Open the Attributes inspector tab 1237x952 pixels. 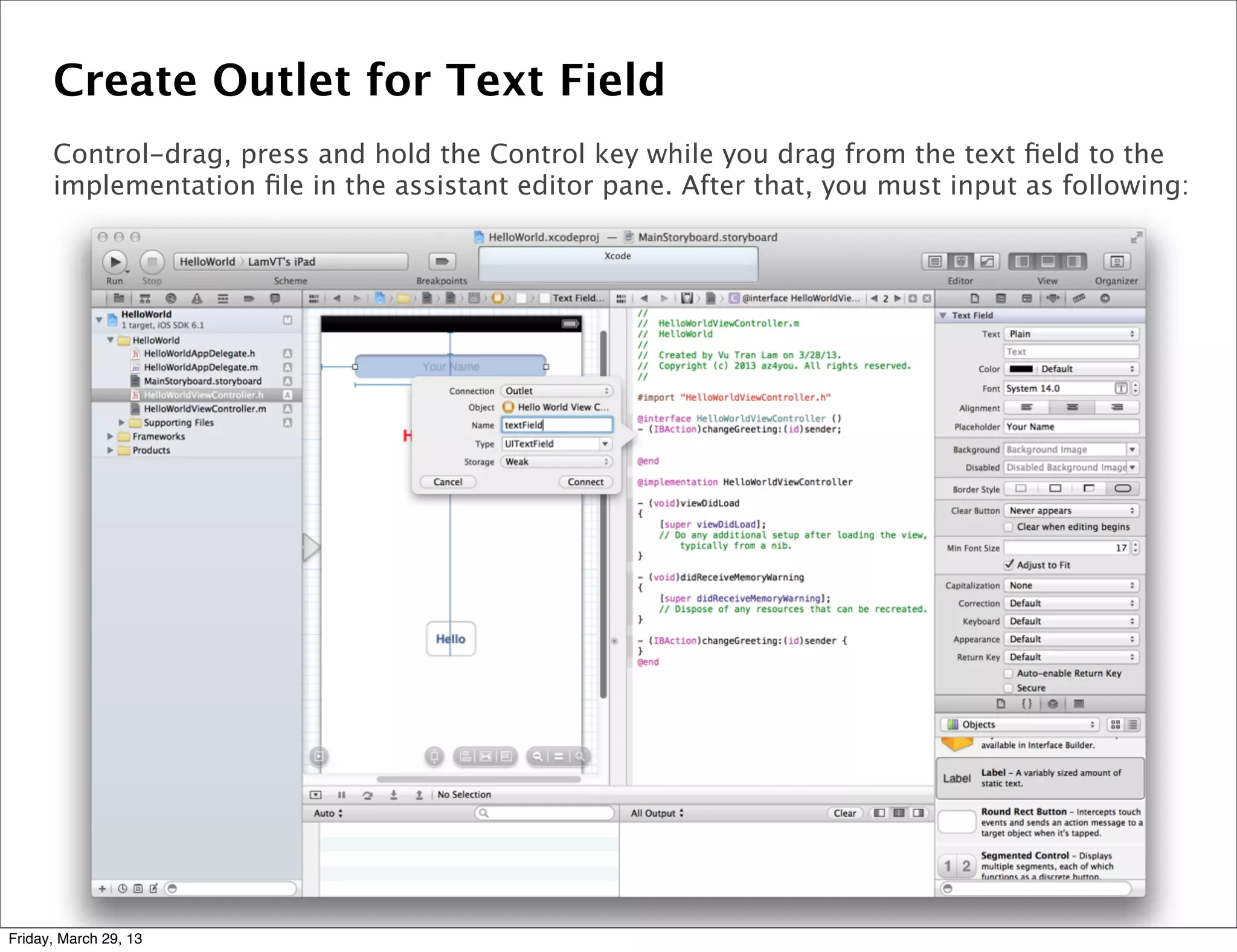[x=1053, y=298]
